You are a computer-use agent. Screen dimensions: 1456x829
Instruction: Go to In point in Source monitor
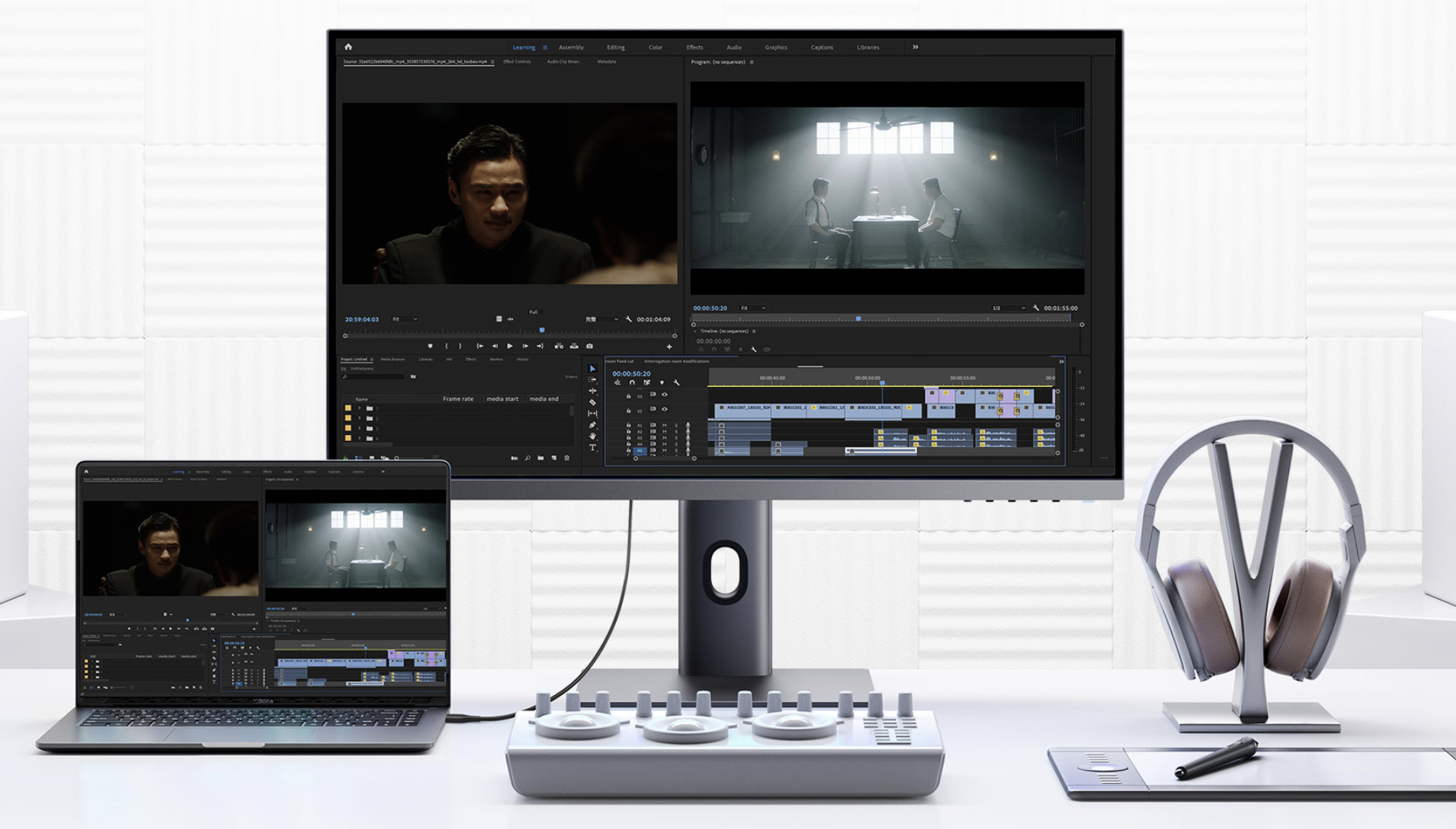(x=479, y=346)
